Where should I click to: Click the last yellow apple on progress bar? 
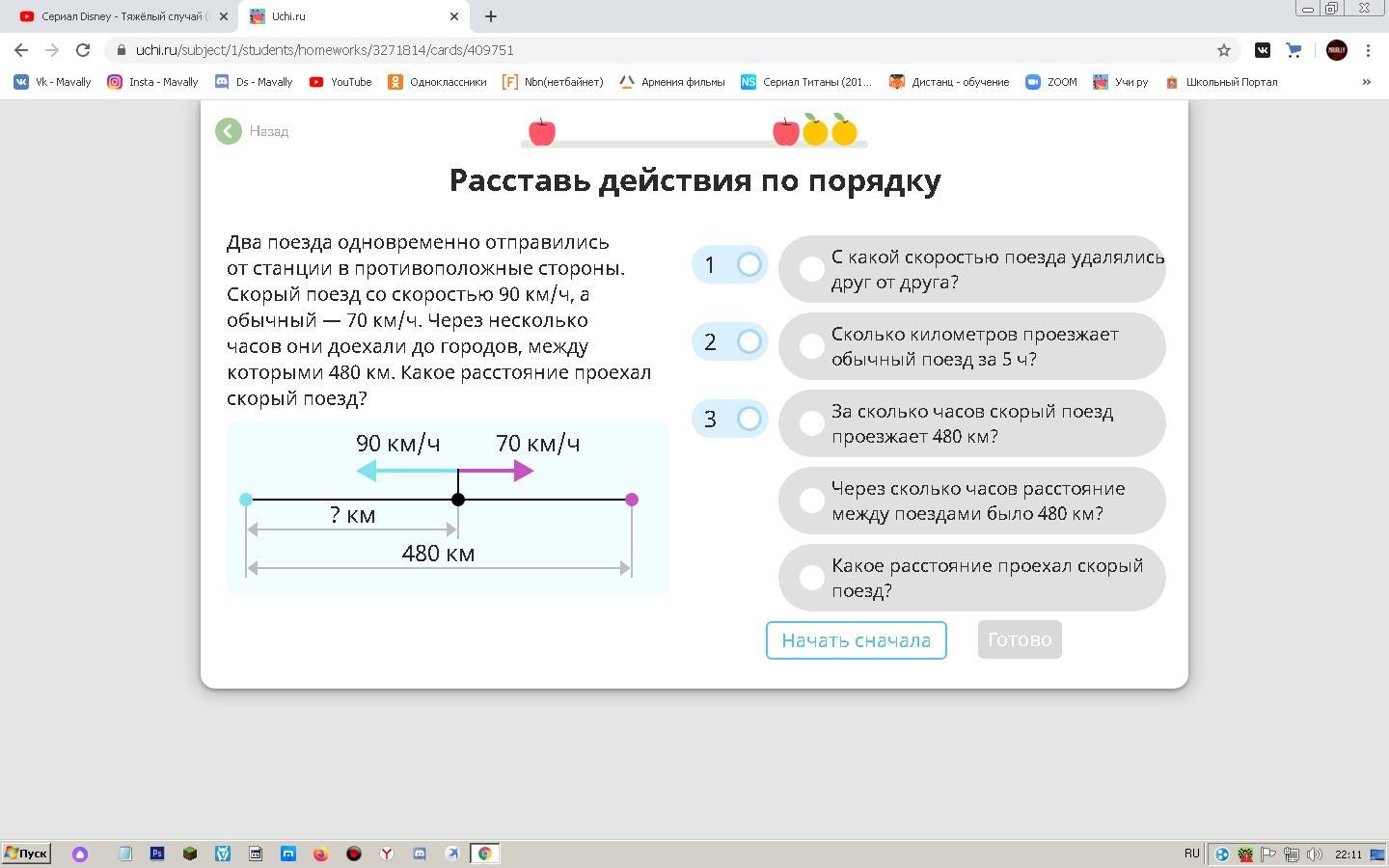pos(844,130)
